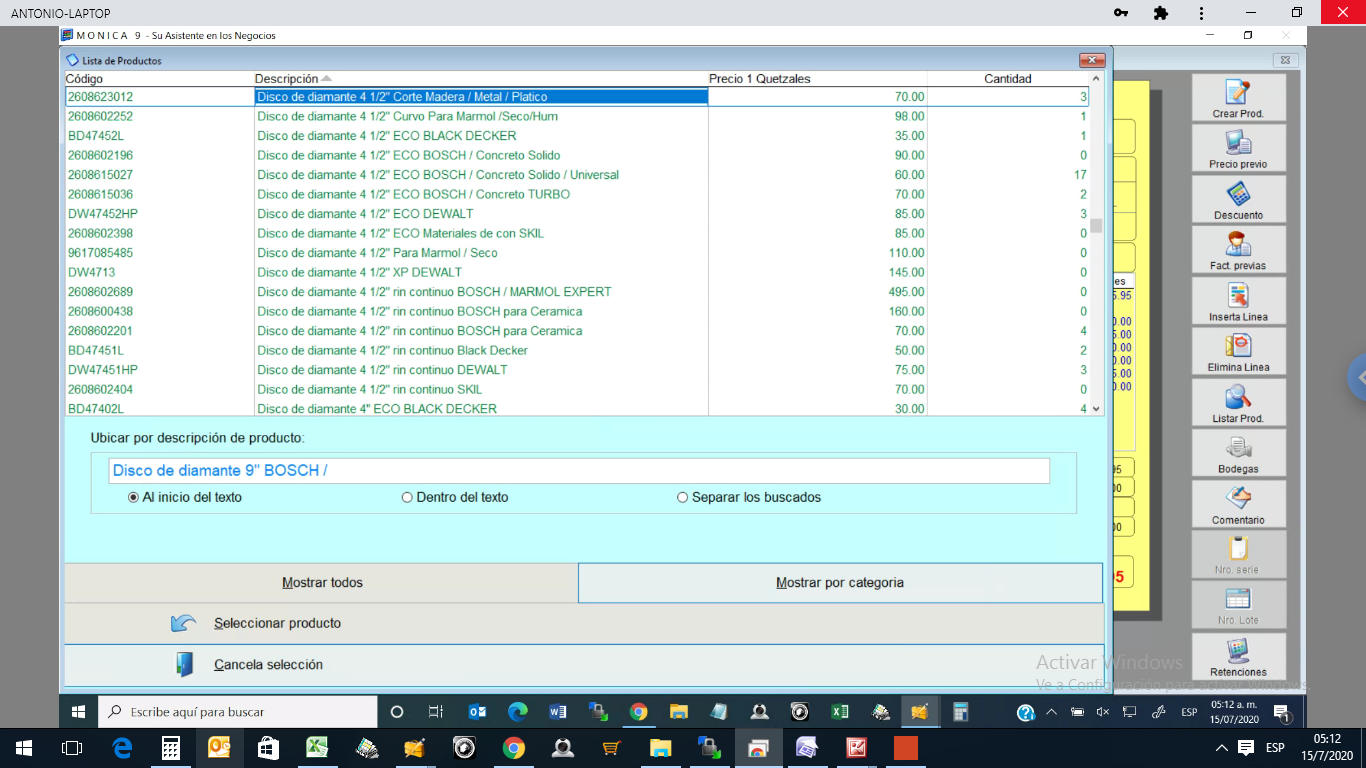This screenshot has width=1366, height=768.
Task: Click inside product description search field
Action: point(580,470)
